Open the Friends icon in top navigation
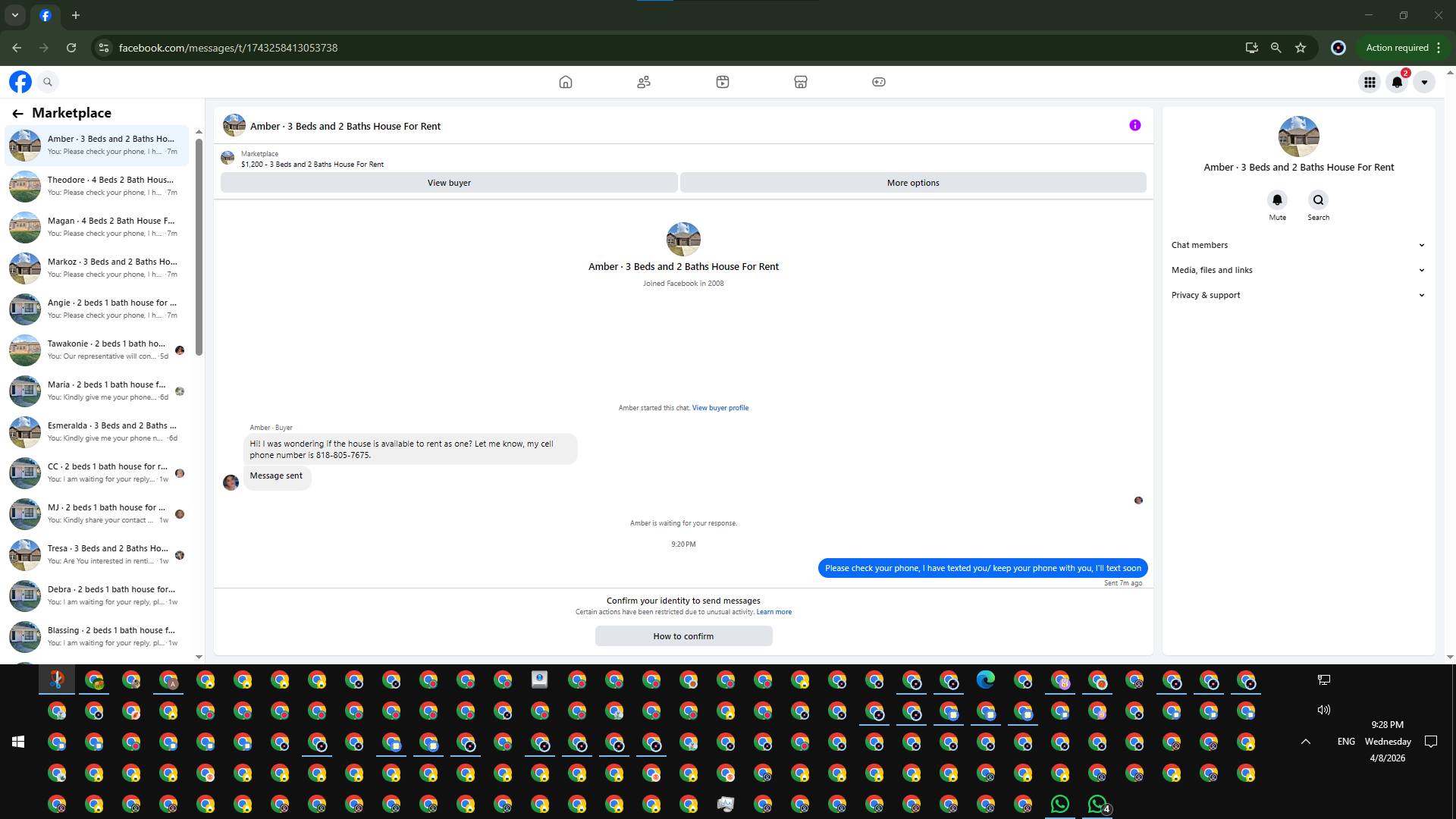The width and height of the screenshot is (1456, 819). [644, 82]
